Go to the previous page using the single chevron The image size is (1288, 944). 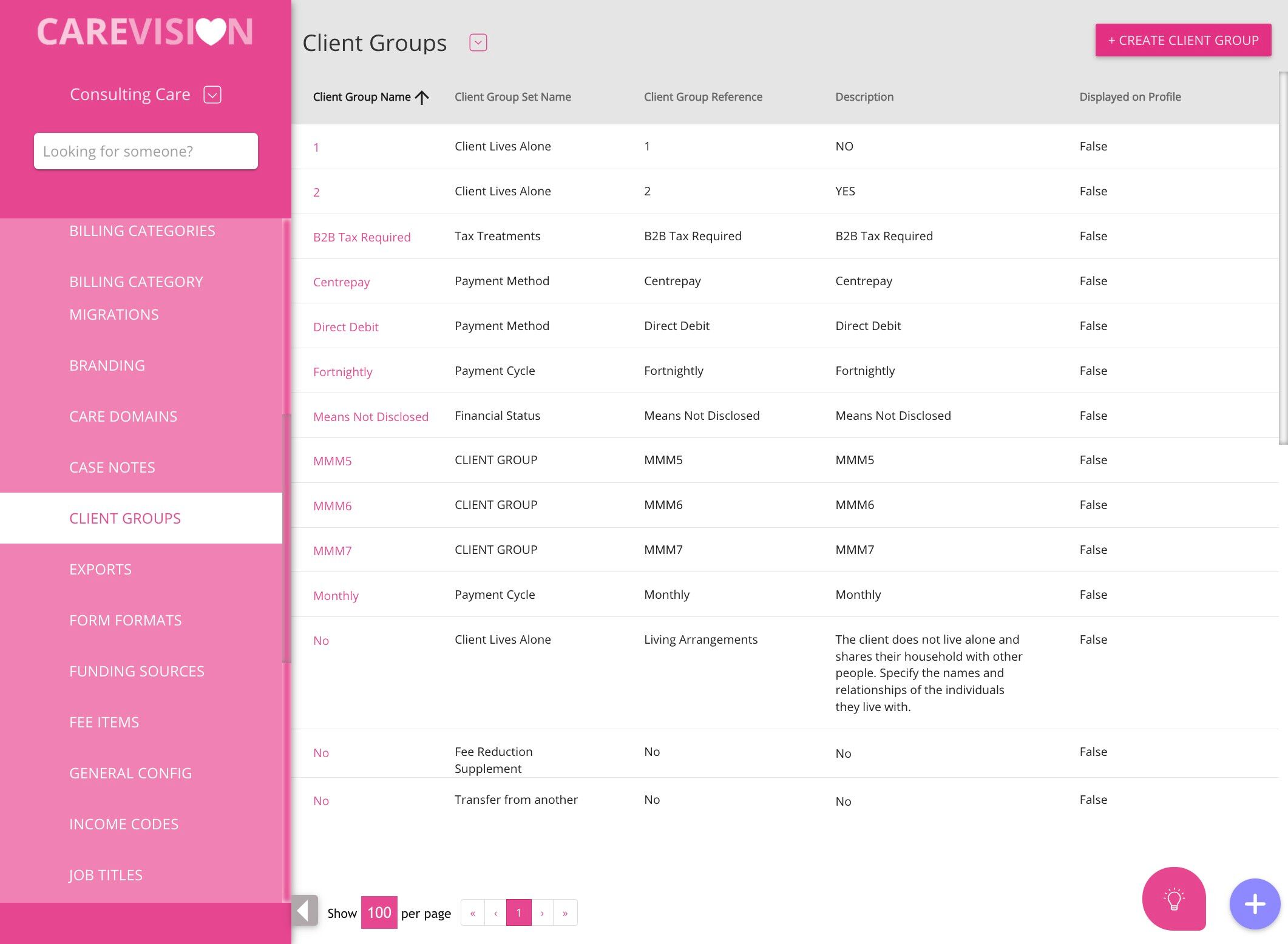[x=496, y=913]
